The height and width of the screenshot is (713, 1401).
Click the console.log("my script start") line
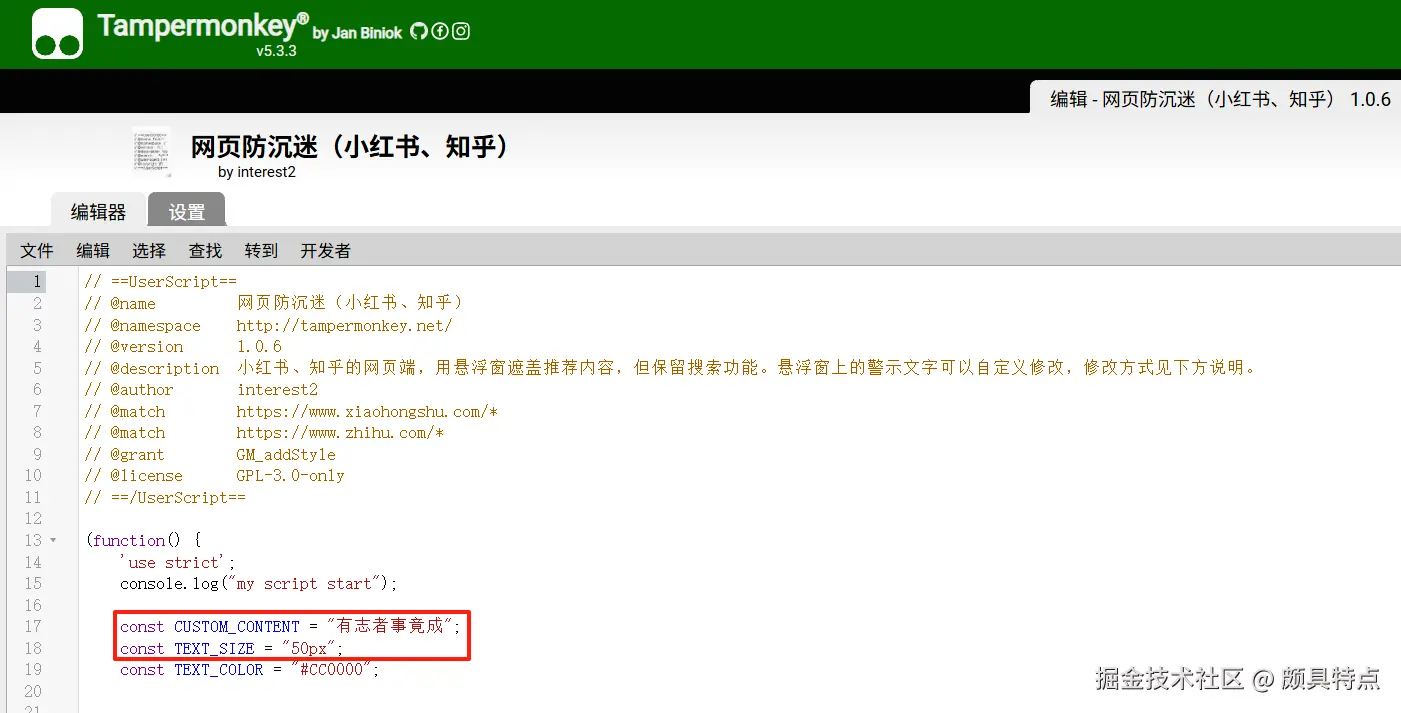(258, 583)
